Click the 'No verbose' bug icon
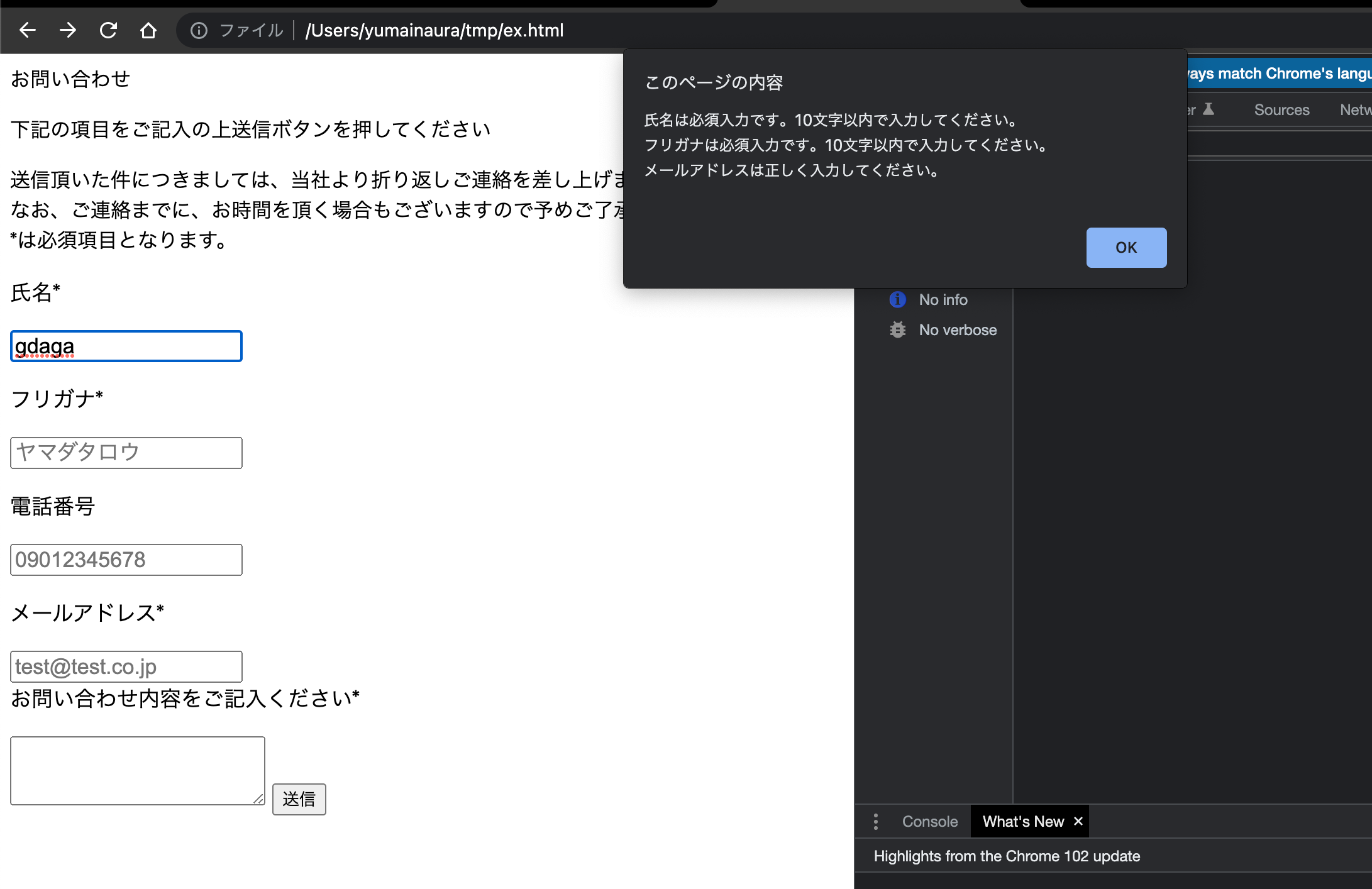Screen dimensions: 1372x889 [x=898, y=330]
